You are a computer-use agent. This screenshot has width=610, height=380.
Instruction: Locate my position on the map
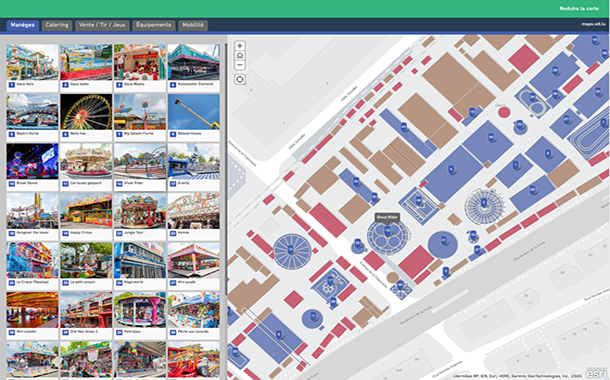tap(240, 79)
